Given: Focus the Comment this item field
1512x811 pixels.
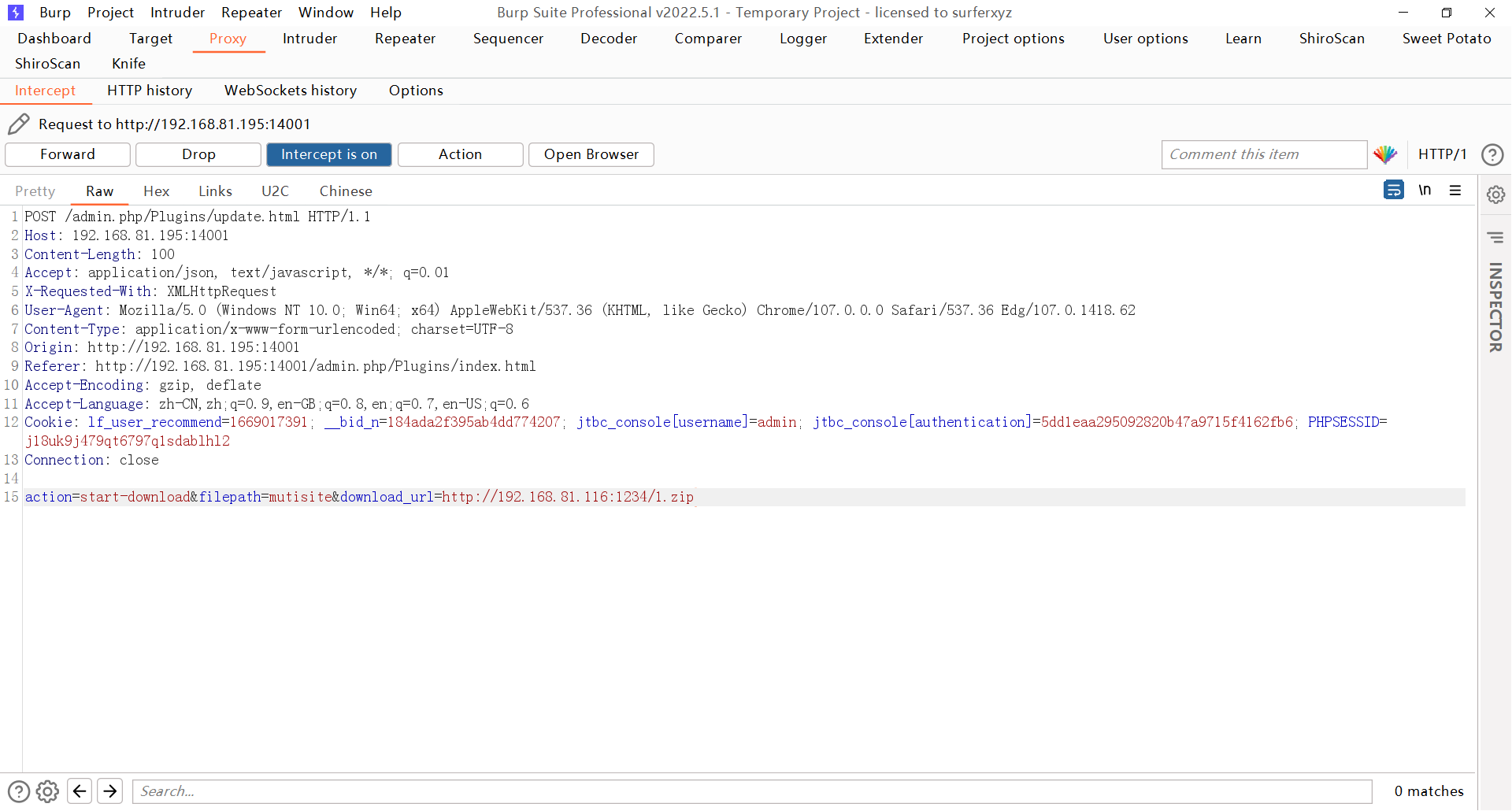Looking at the screenshot, I should 1264,154.
